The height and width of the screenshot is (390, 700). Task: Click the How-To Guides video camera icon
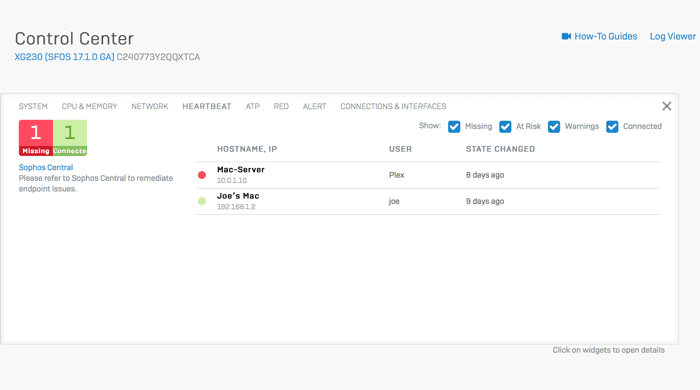pyautogui.click(x=566, y=36)
